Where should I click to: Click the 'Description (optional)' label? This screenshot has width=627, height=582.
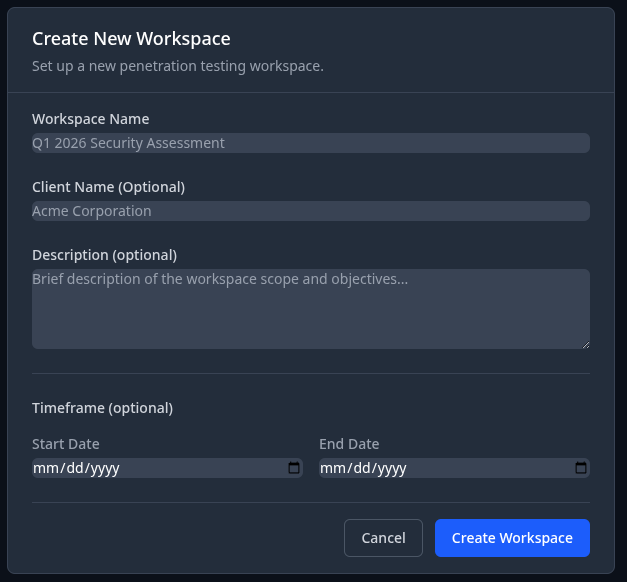click(x=104, y=255)
